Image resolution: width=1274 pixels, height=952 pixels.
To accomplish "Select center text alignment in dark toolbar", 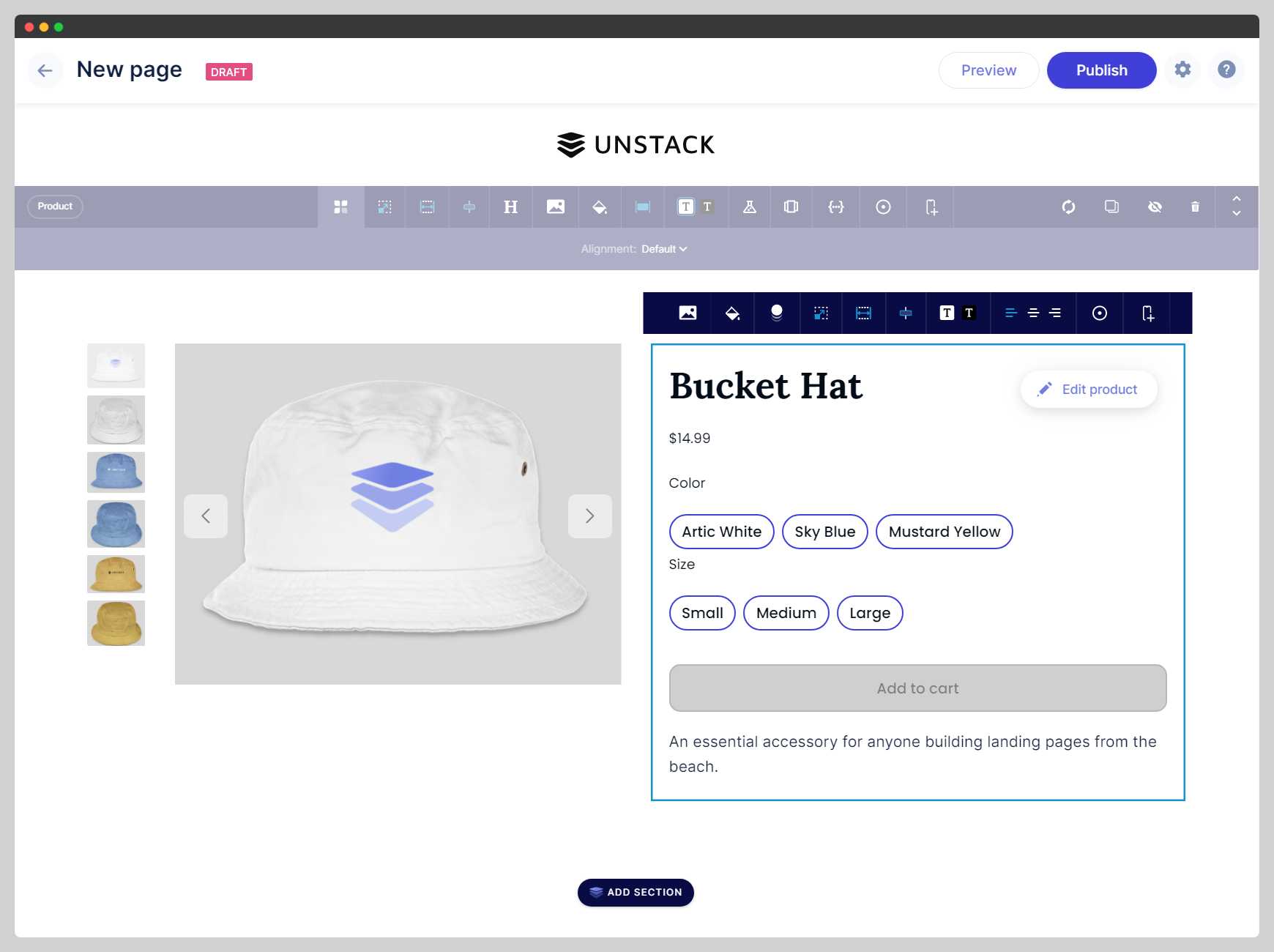I will pyautogui.click(x=1033, y=313).
